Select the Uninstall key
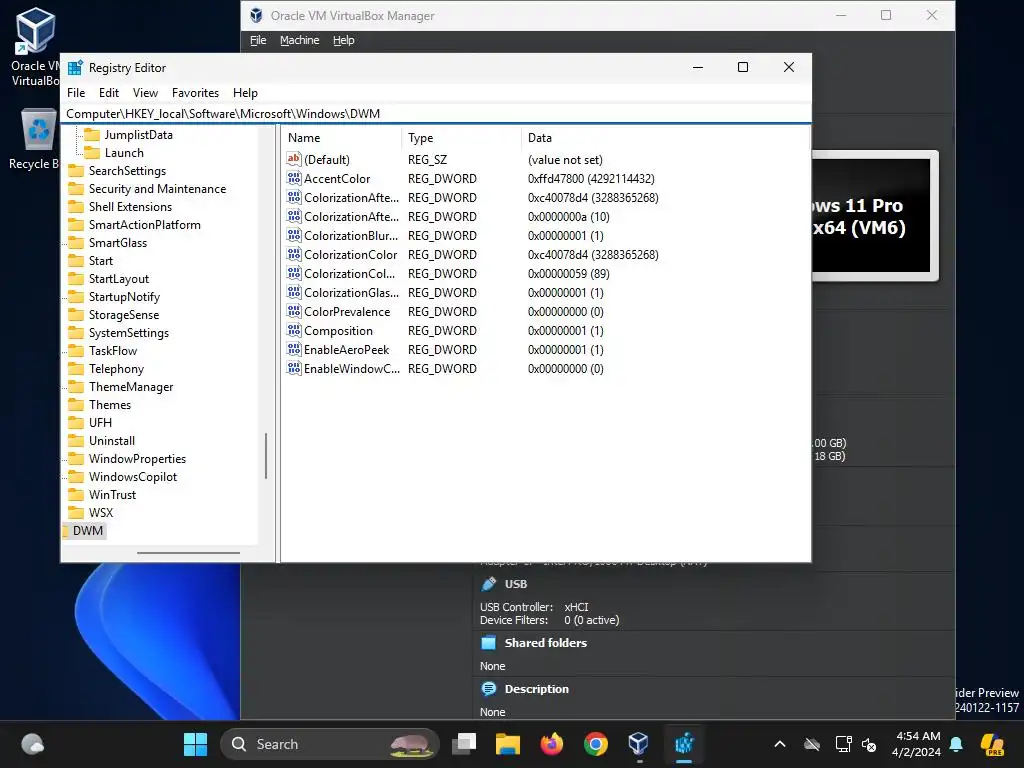1024x768 pixels. (112, 441)
